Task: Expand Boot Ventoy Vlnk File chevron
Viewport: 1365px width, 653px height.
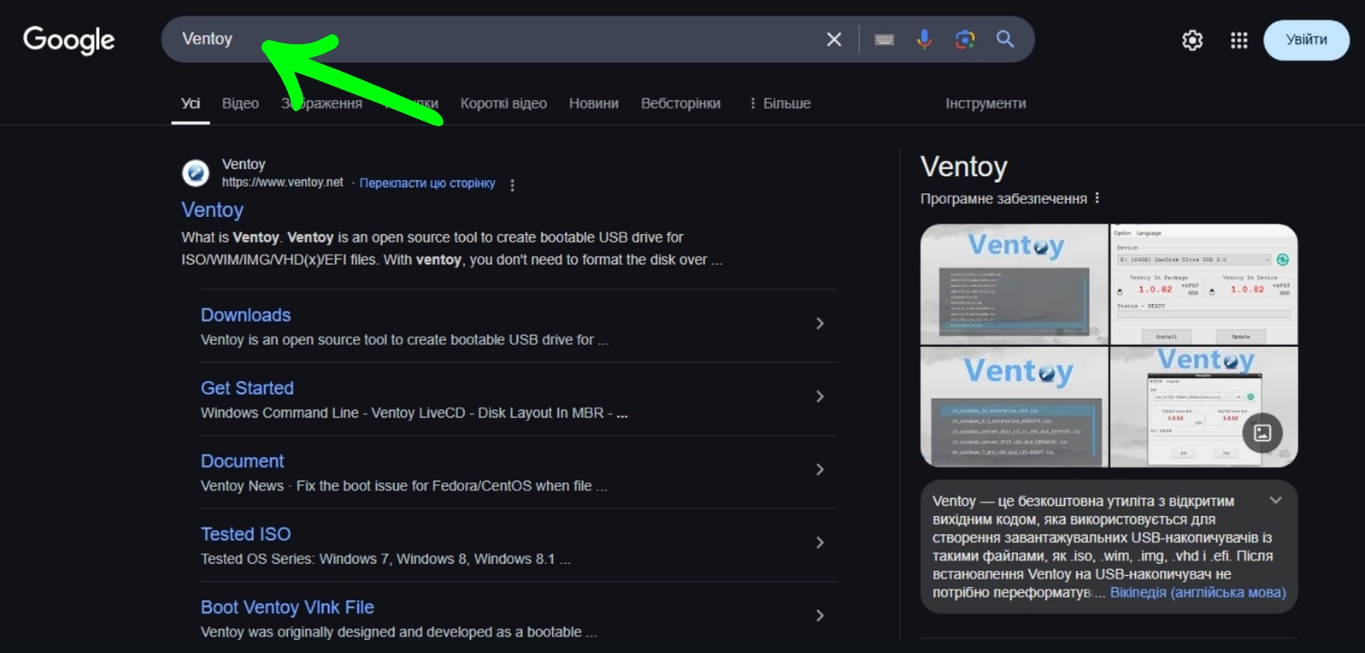Action: (x=819, y=615)
